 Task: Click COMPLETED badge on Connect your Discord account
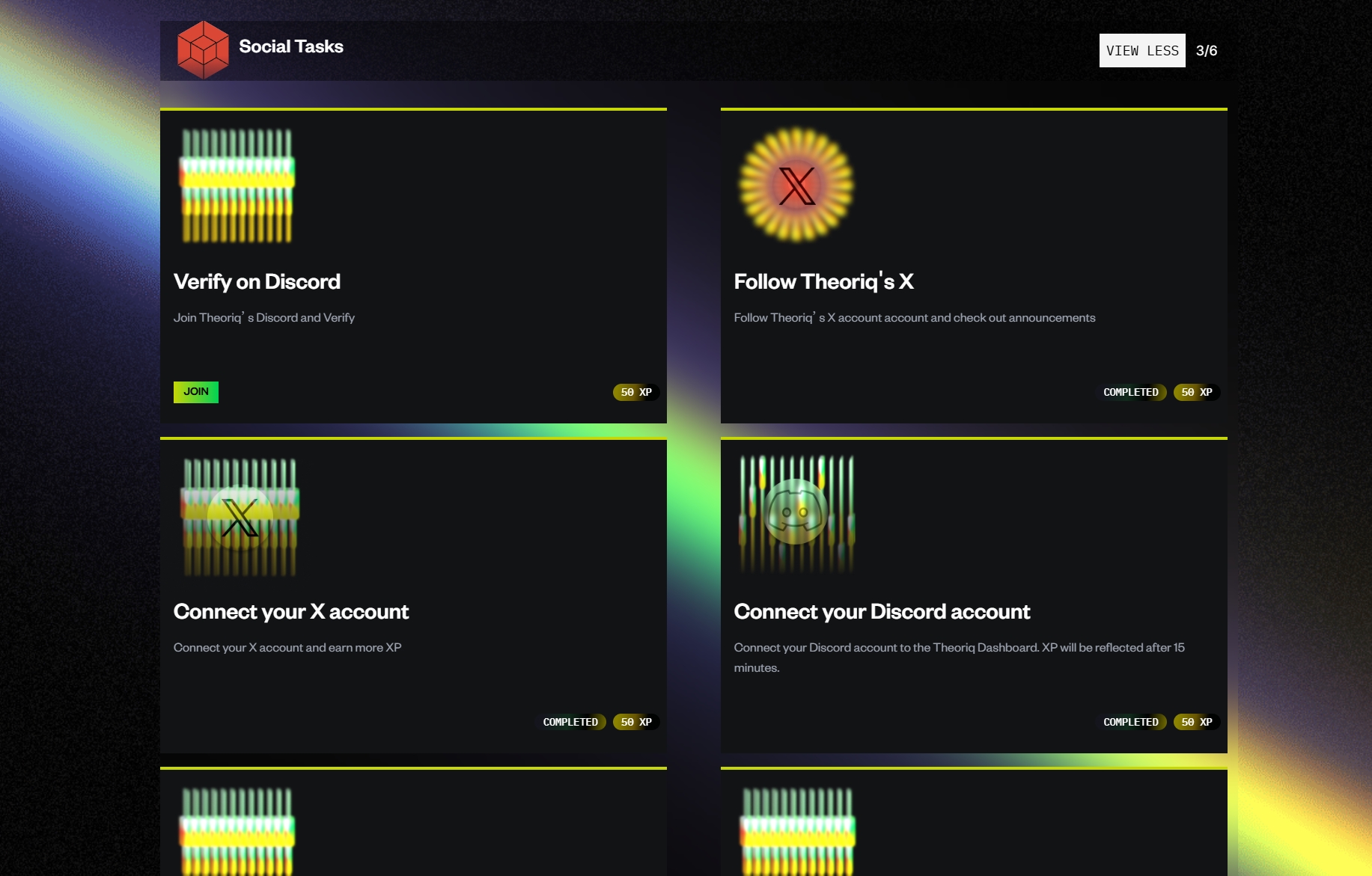point(1131,722)
